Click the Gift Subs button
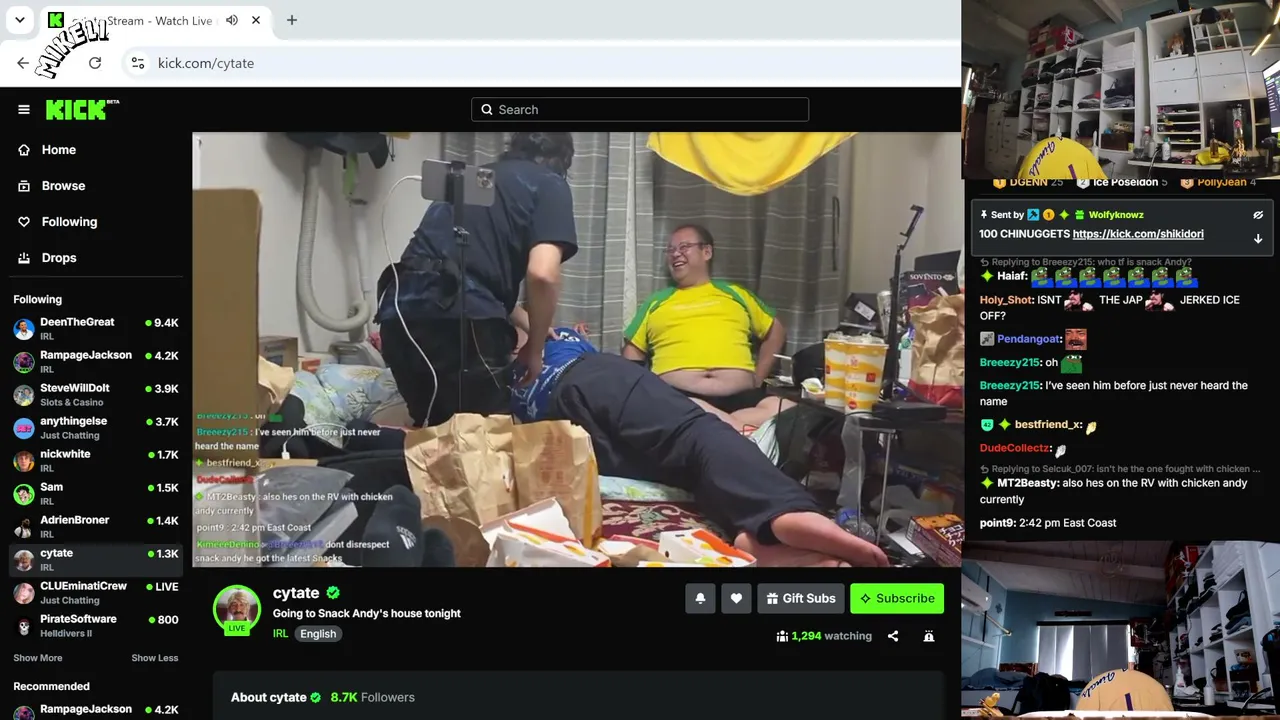 click(801, 598)
